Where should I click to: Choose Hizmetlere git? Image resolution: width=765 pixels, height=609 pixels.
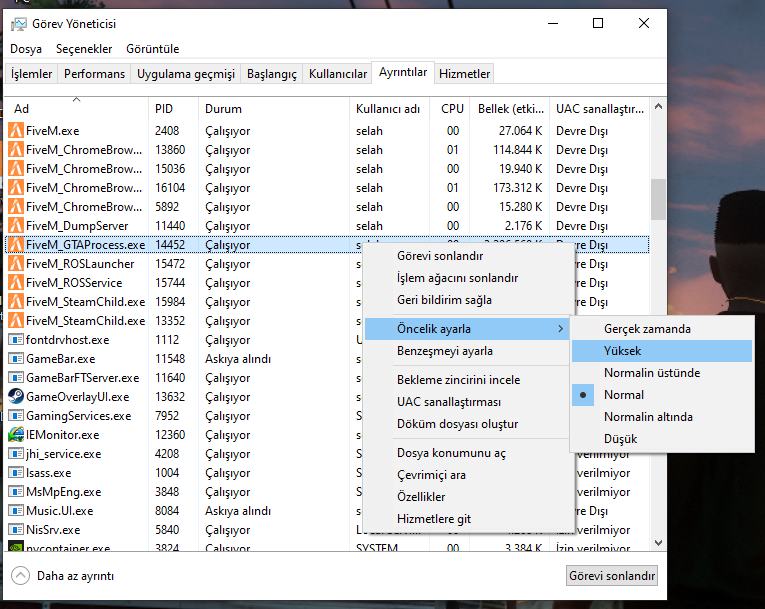(x=467, y=519)
